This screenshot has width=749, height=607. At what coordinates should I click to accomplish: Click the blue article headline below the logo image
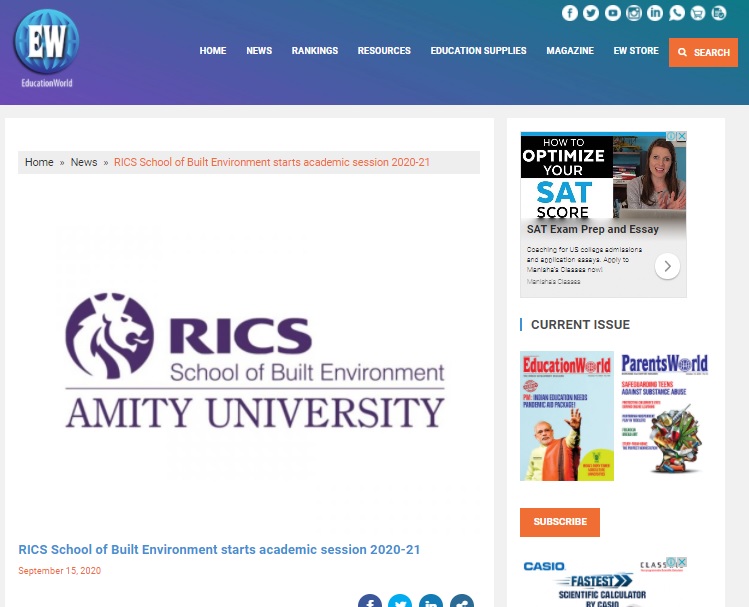[219, 550]
